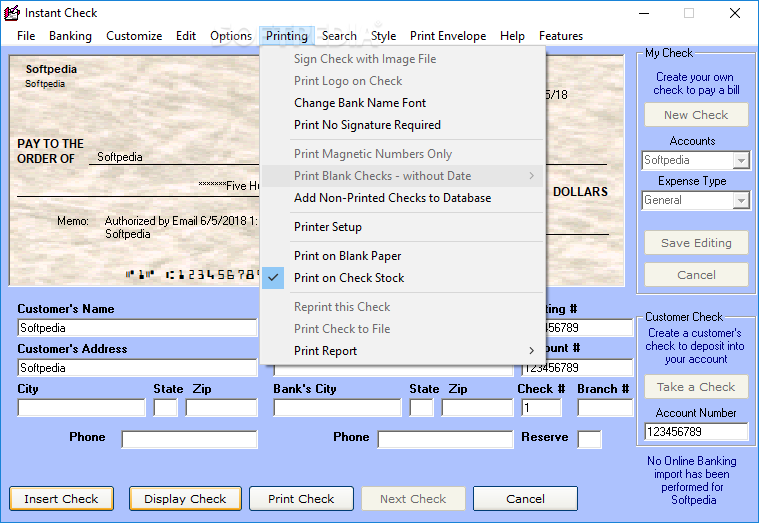
Task: Click the Memo text on the check preview
Action: point(181,227)
